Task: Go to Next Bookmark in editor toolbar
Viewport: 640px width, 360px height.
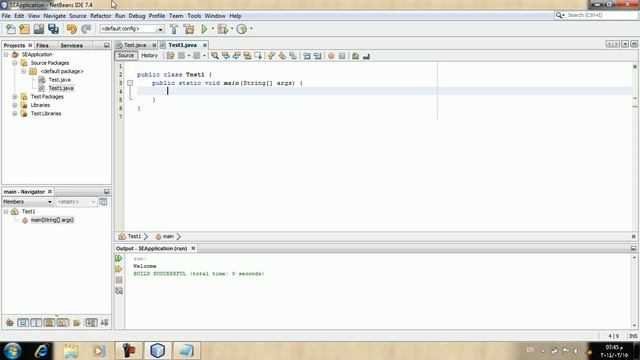Action: point(282,56)
